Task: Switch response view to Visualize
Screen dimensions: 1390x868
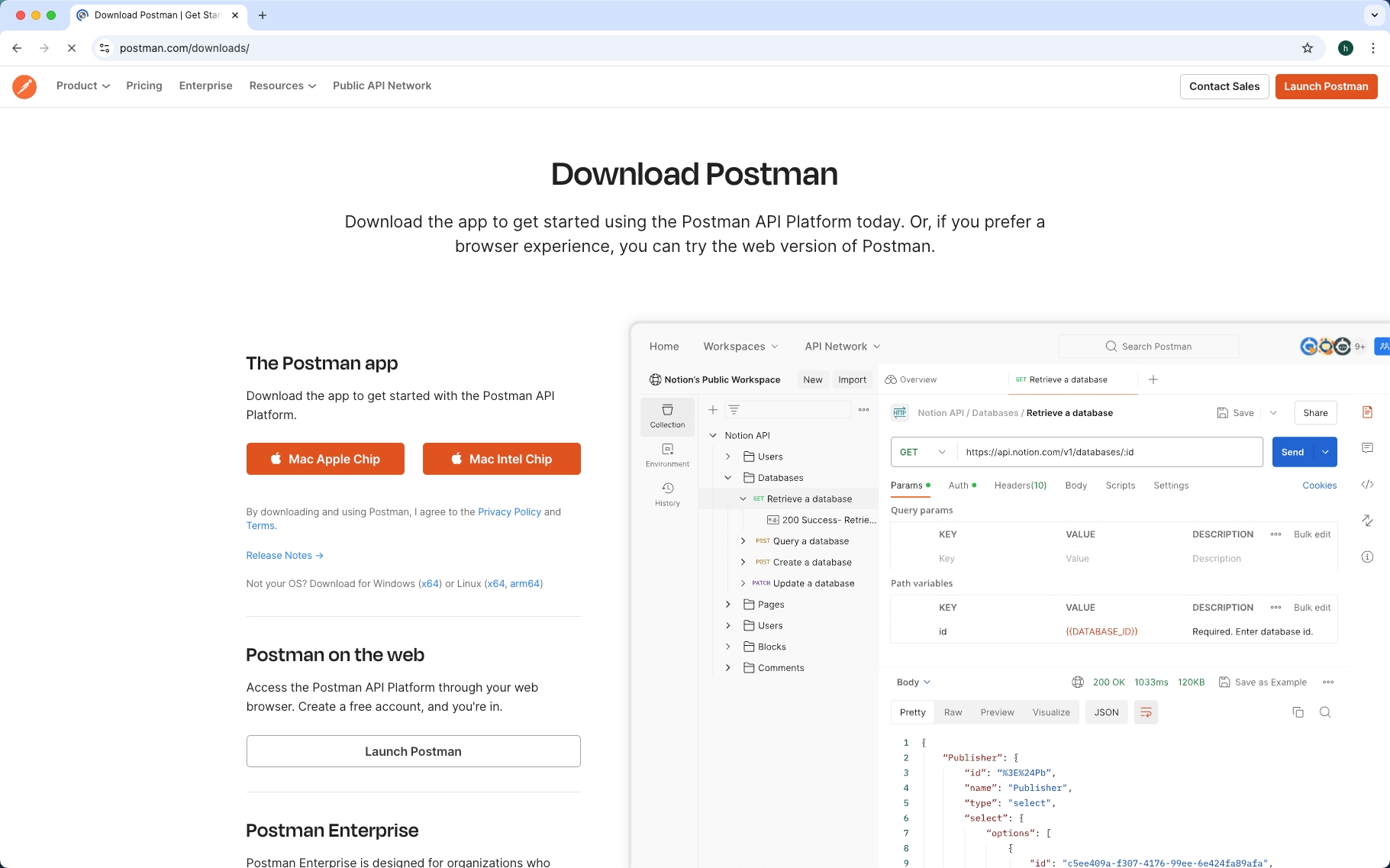Action: click(x=1051, y=712)
